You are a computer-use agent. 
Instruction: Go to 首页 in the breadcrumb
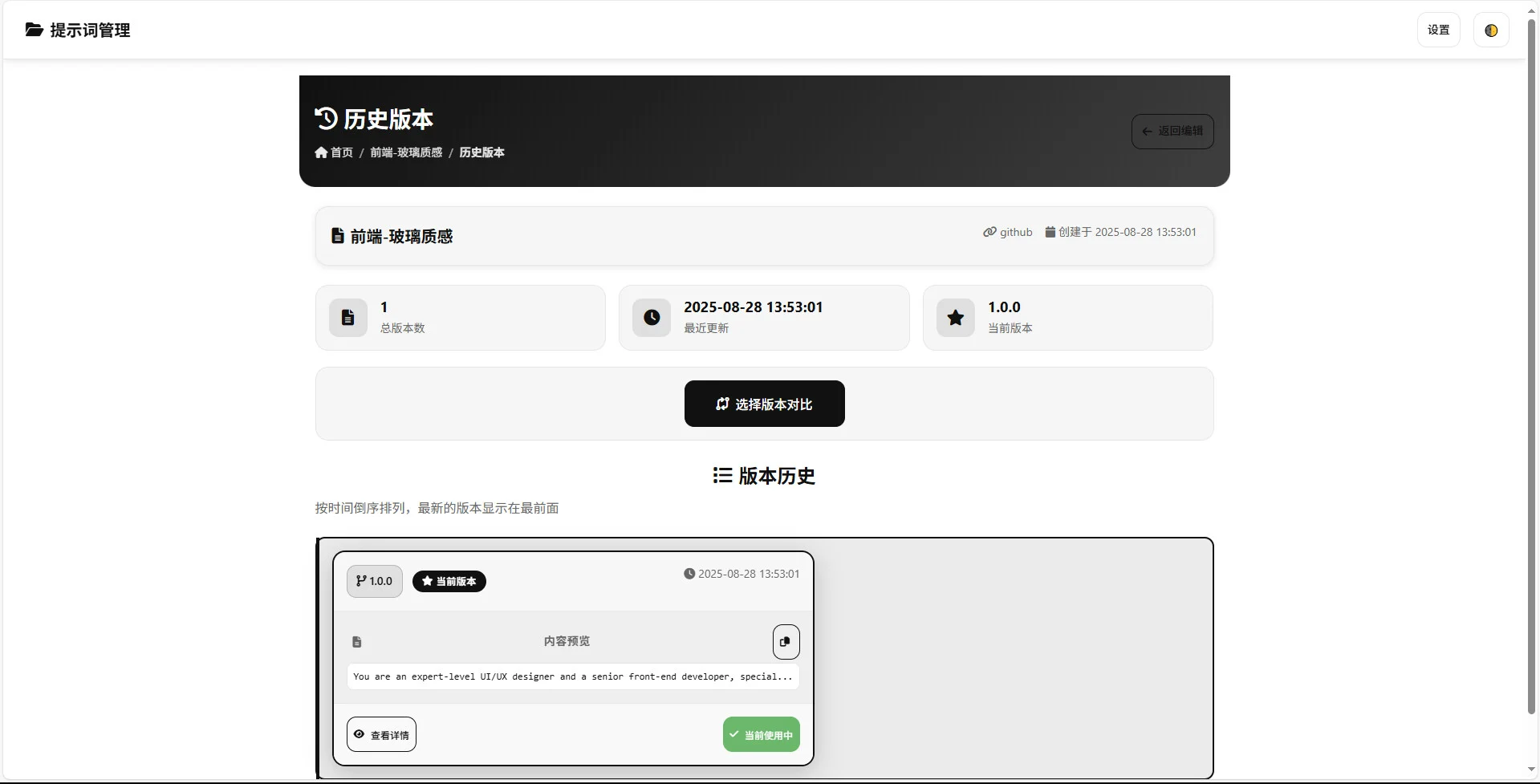[334, 152]
